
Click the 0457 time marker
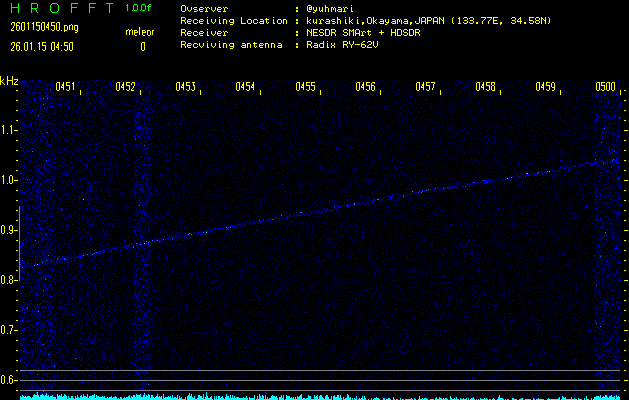[426, 88]
